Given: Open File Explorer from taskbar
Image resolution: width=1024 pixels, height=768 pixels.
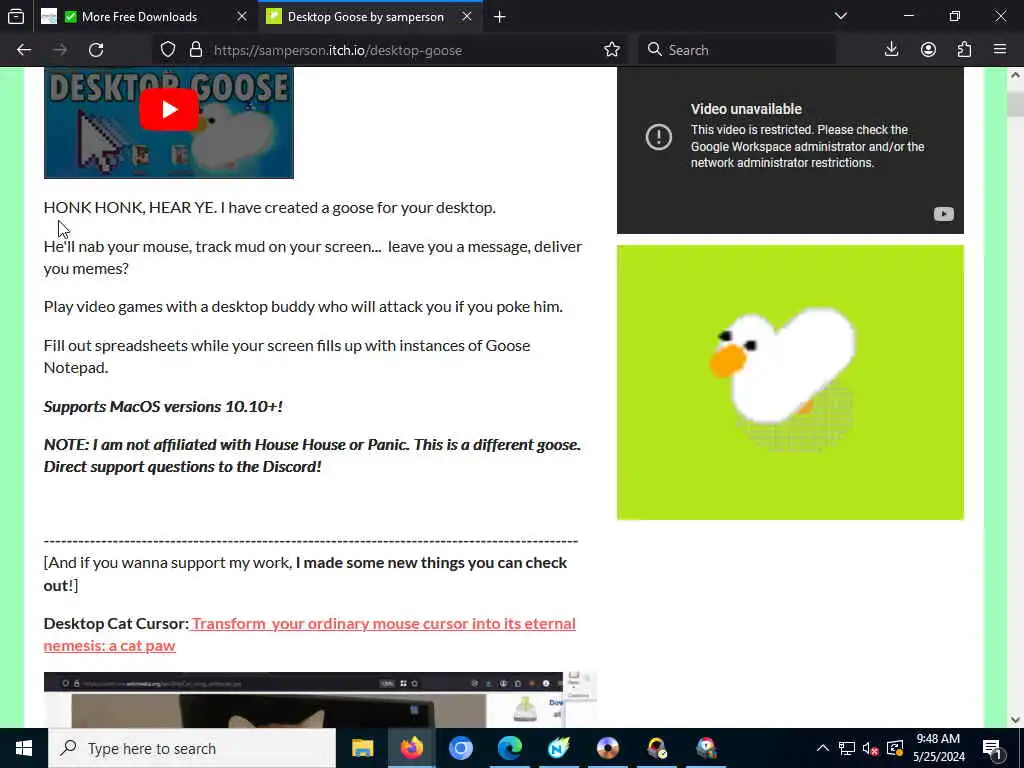Looking at the screenshot, I should coord(362,748).
